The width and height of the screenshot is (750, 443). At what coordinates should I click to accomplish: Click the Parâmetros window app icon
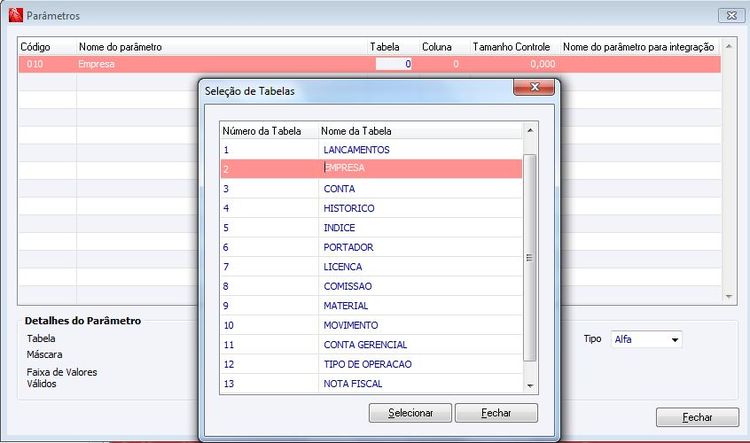(x=16, y=15)
